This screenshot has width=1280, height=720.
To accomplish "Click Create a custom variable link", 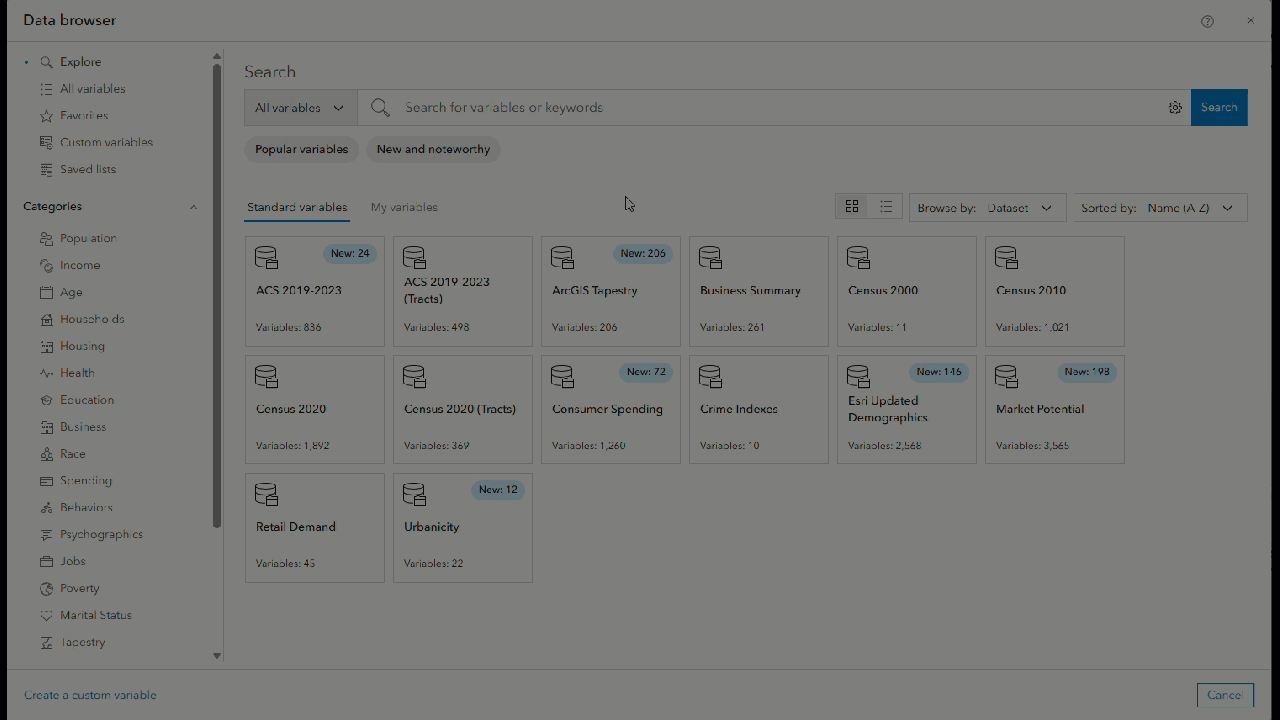I will pyautogui.click(x=90, y=695).
